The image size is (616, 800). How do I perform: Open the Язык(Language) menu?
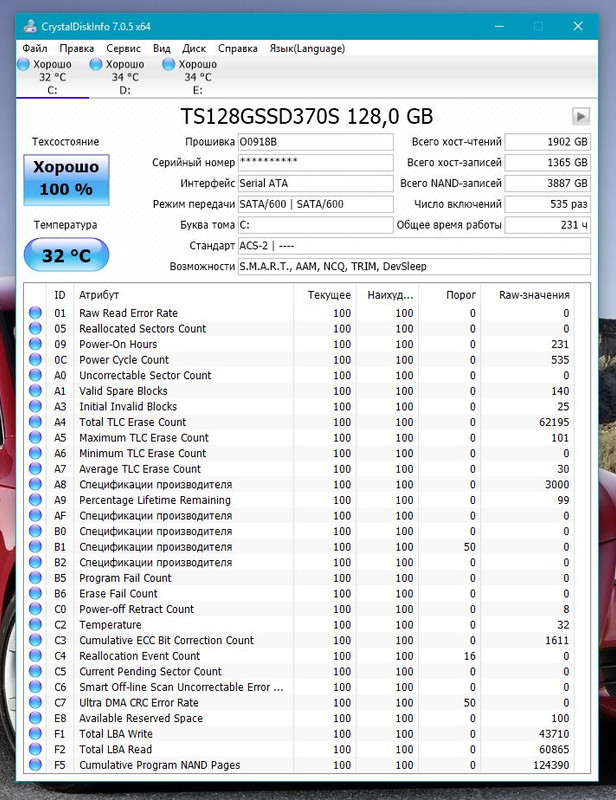[x=307, y=48]
